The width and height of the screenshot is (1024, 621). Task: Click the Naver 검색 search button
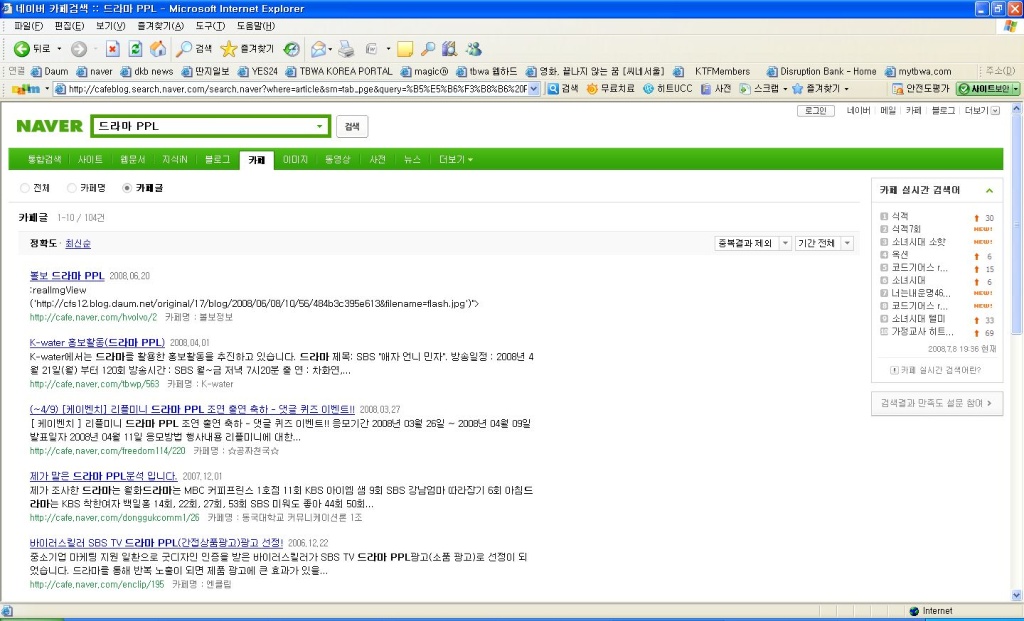tap(352, 127)
